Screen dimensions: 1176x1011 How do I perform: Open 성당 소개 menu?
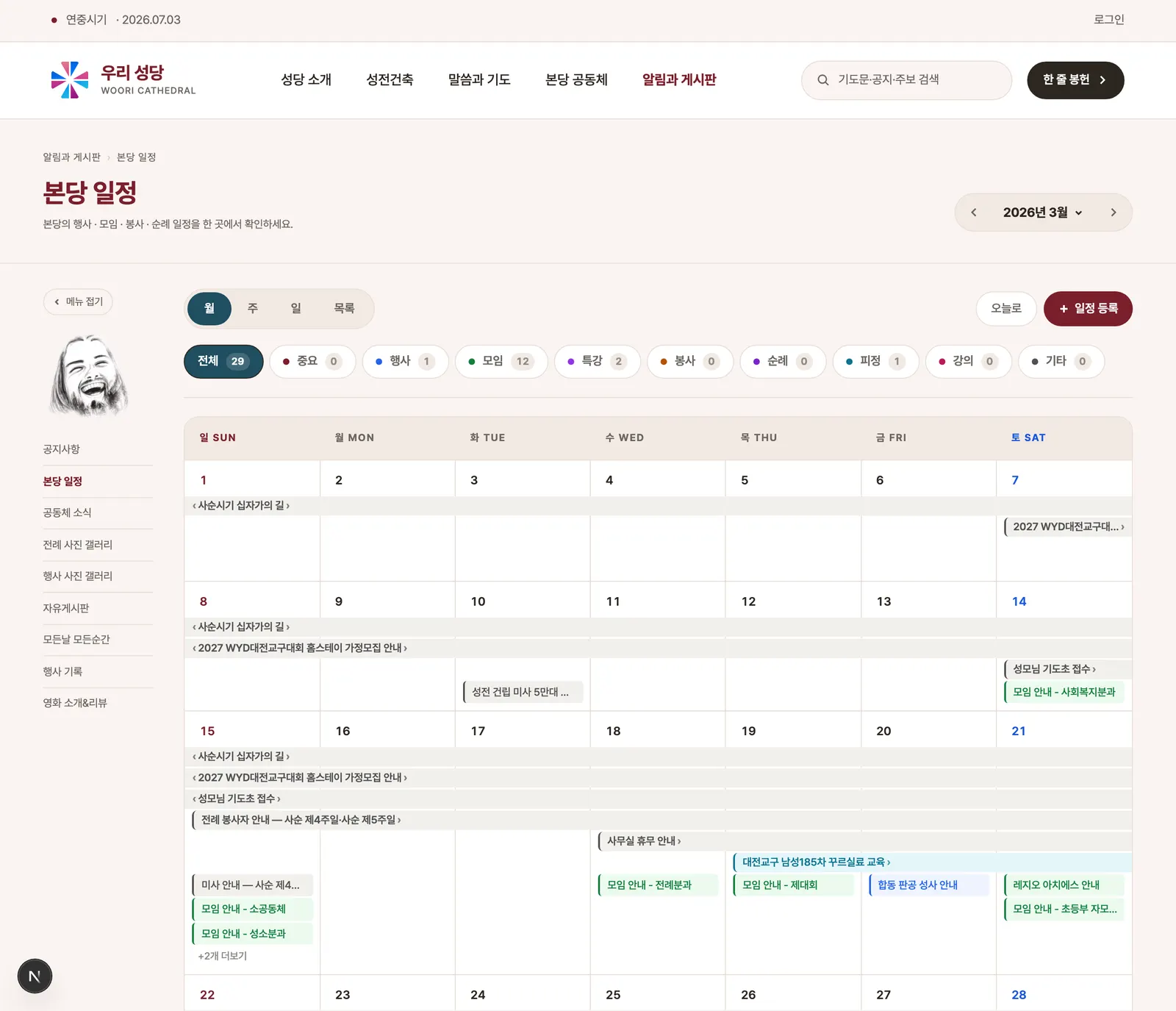306,80
